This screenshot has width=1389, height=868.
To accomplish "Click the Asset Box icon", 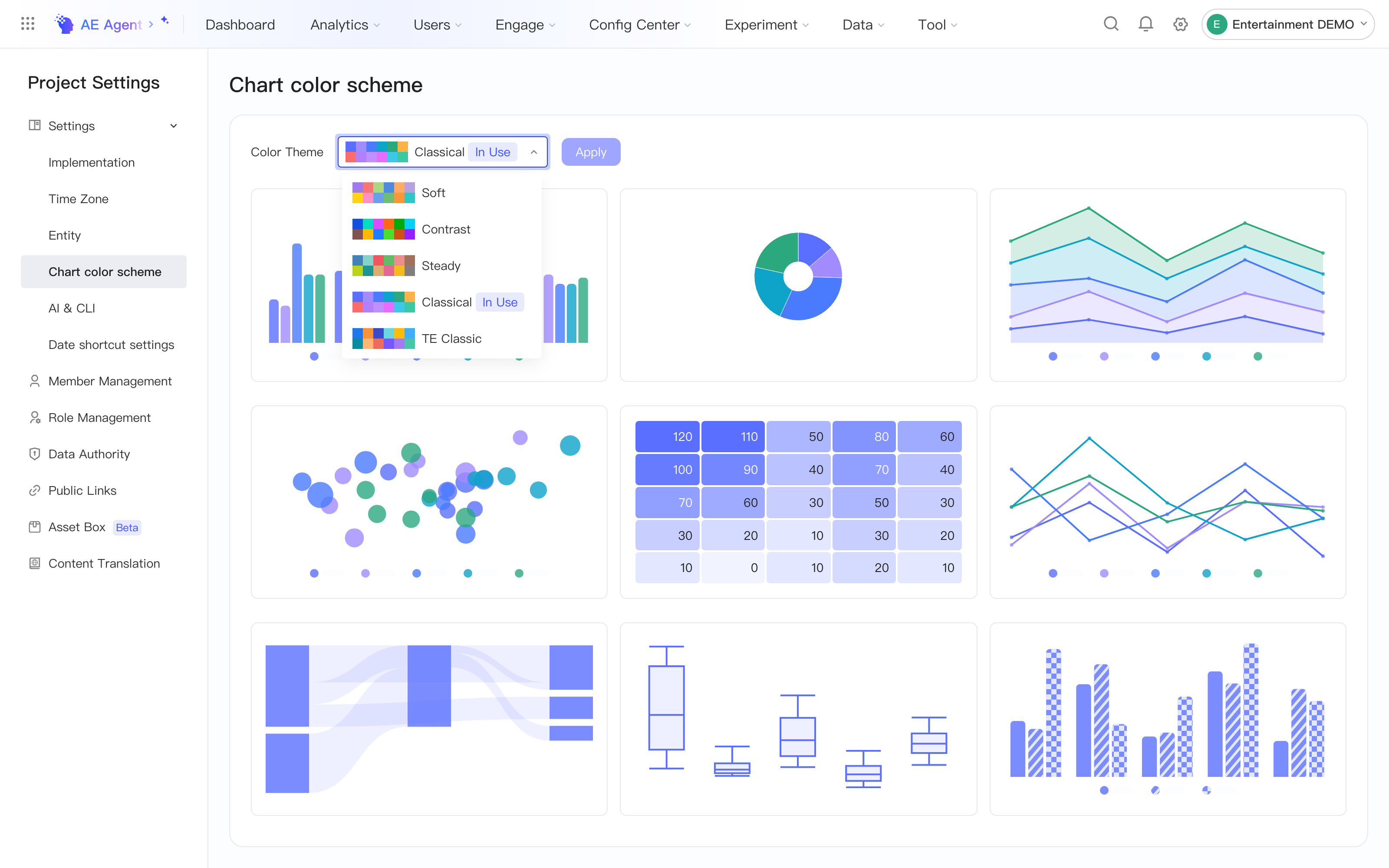I will 34,527.
